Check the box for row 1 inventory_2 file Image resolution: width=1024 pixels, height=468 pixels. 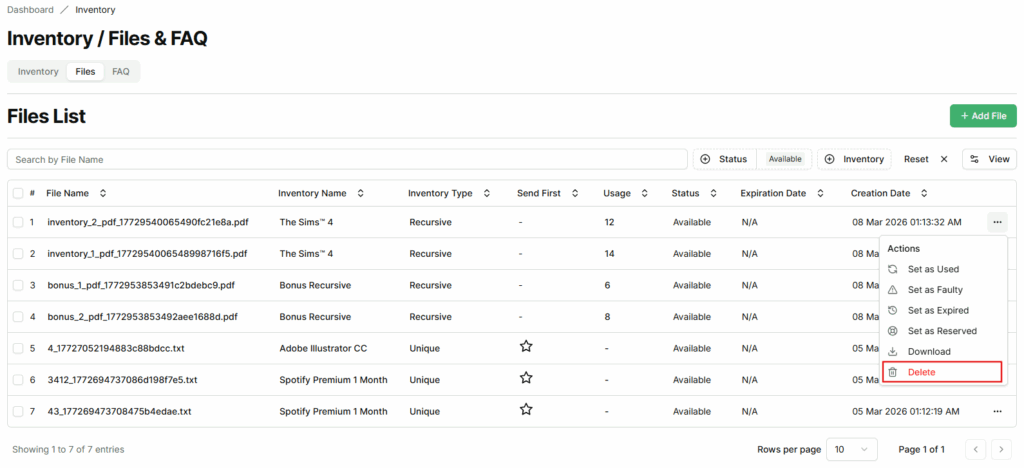point(17,222)
